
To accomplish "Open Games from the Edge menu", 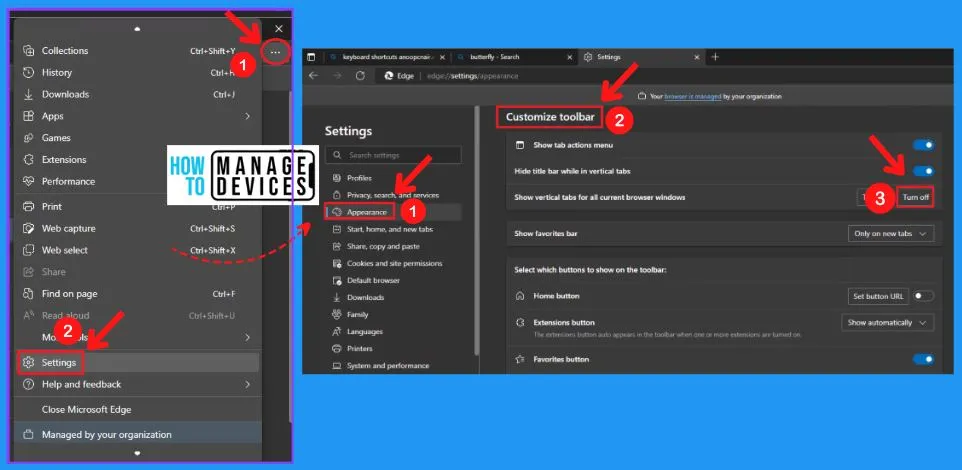I will pos(136,138).
